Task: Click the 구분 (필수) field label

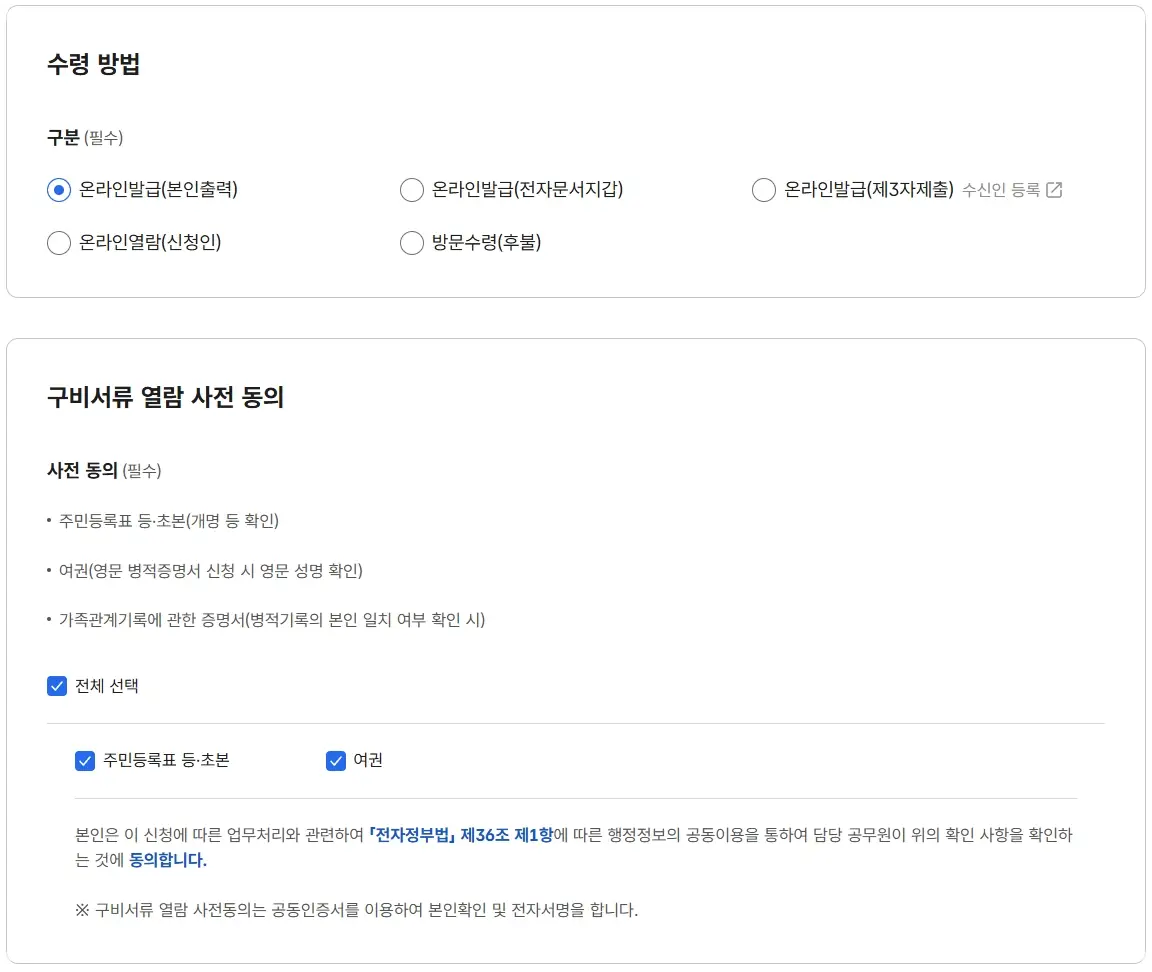Action: click(x=86, y=138)
